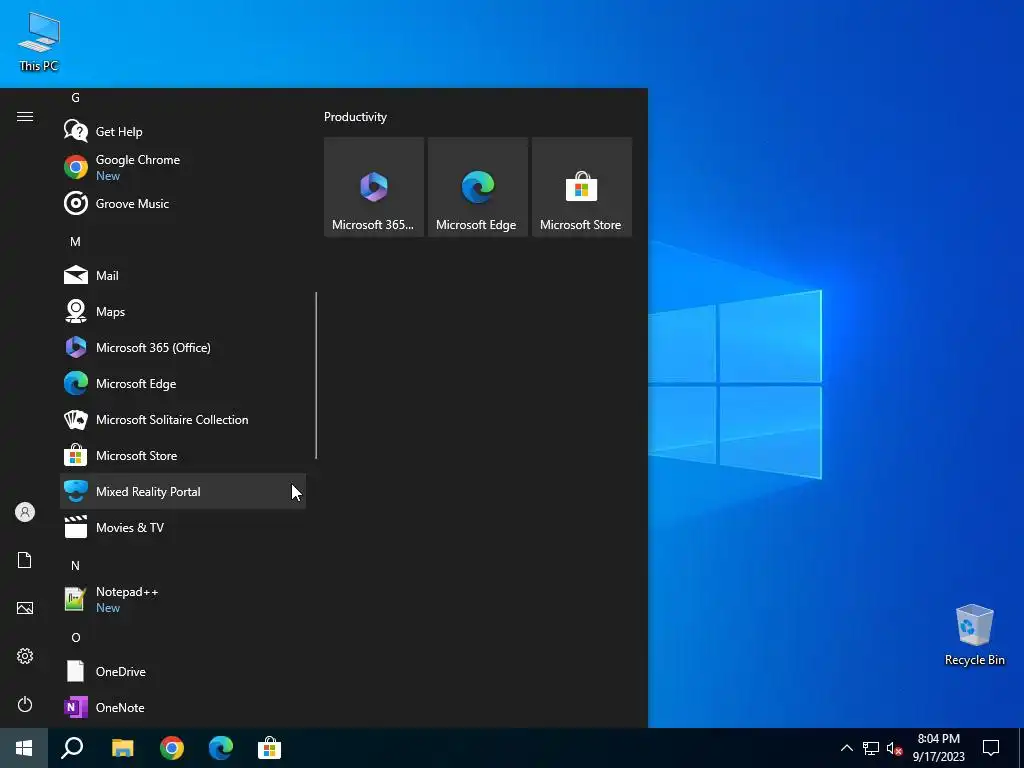Open OneDrive from the app list
Screen dimensions: 1024x768
pos(183,671)
